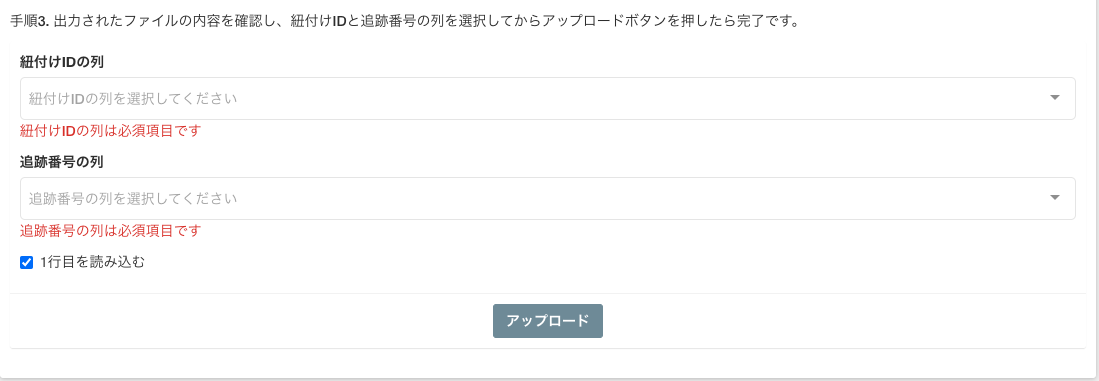
Task: Click the 追跡番号の列 field label
Action: (x=62, y=162)
